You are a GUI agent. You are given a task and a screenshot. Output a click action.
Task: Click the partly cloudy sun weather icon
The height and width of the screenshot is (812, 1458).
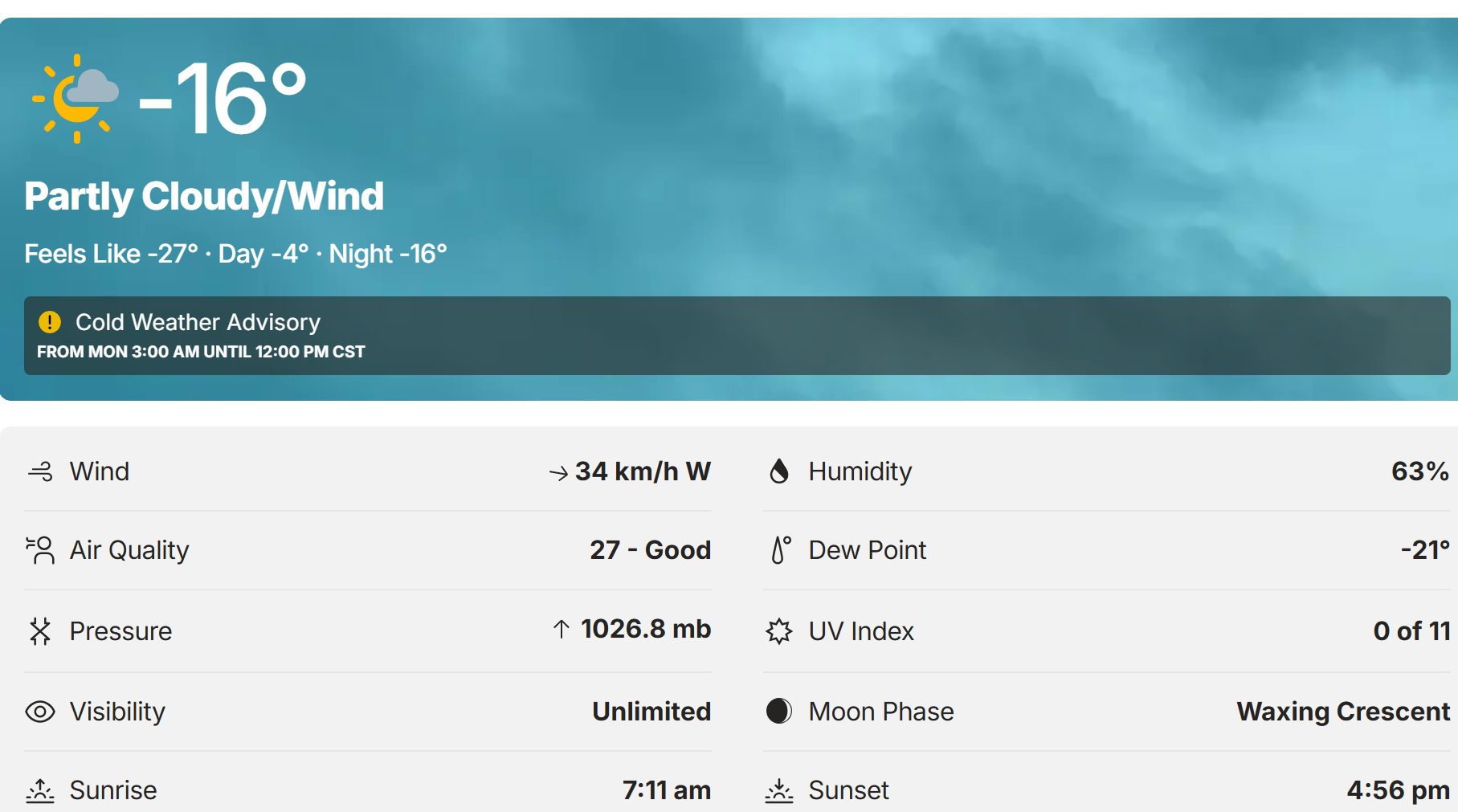tap(76, 98)
